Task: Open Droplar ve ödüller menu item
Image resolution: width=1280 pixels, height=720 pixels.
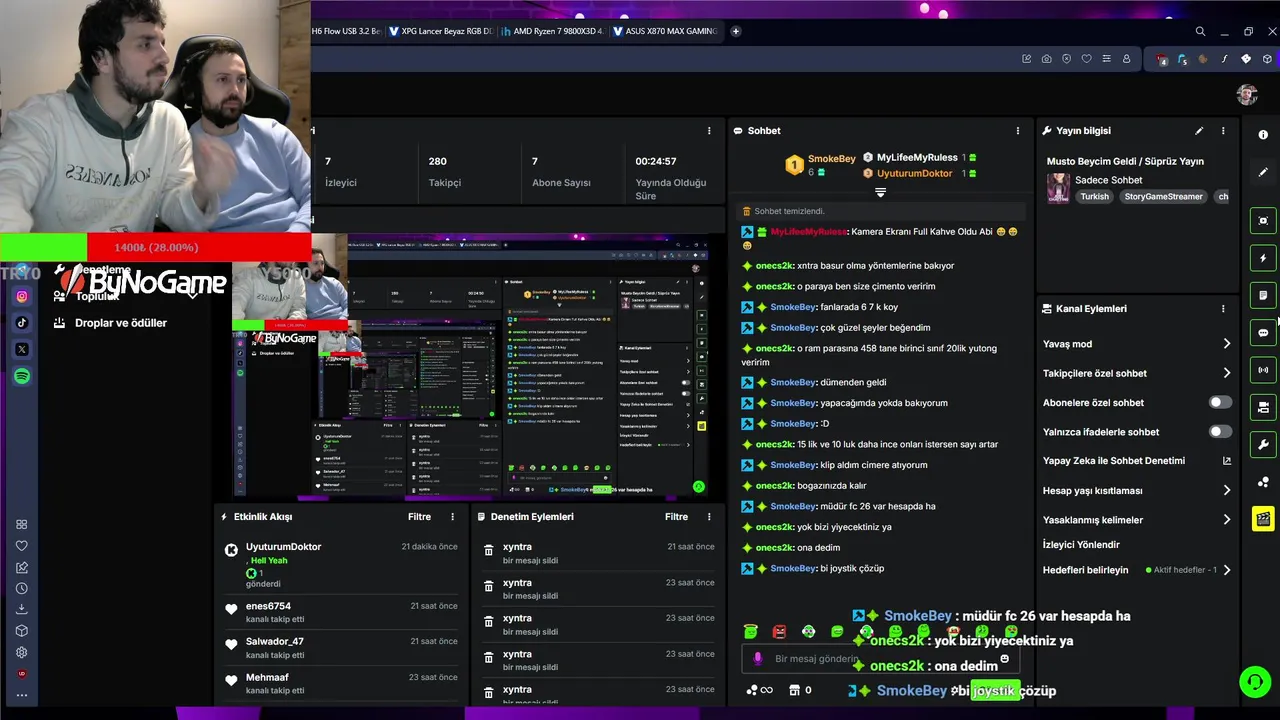Action: click(110, 323)
